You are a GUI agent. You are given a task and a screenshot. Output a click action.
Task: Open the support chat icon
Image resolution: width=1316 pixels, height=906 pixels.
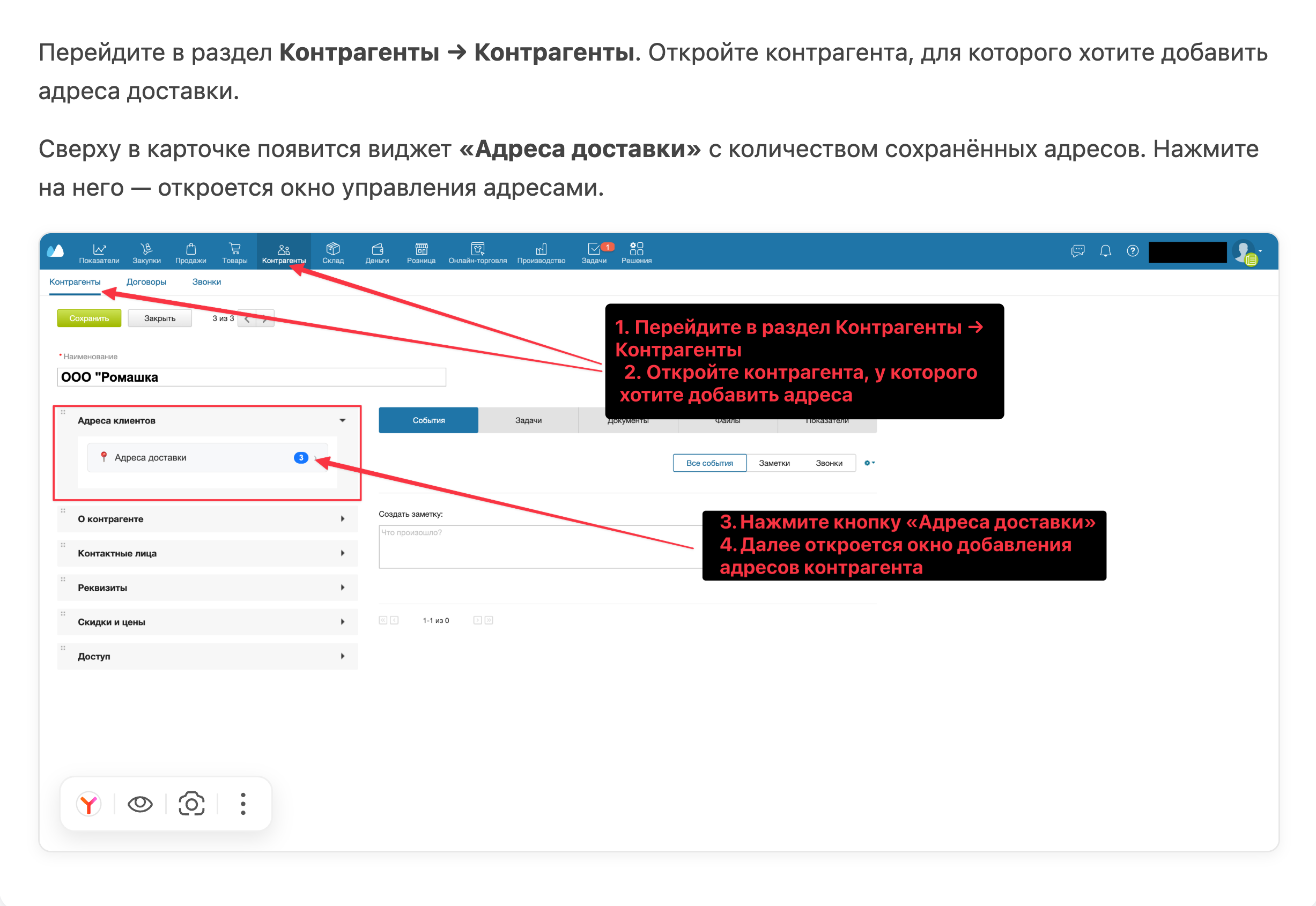pos(1077,250)
